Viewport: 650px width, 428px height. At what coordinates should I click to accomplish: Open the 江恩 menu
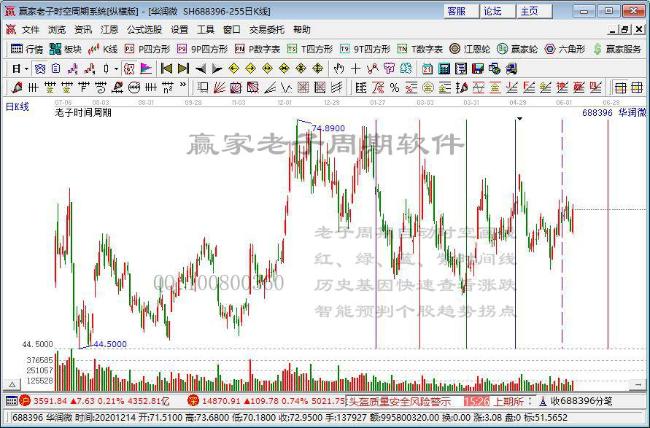pos(109,30)
